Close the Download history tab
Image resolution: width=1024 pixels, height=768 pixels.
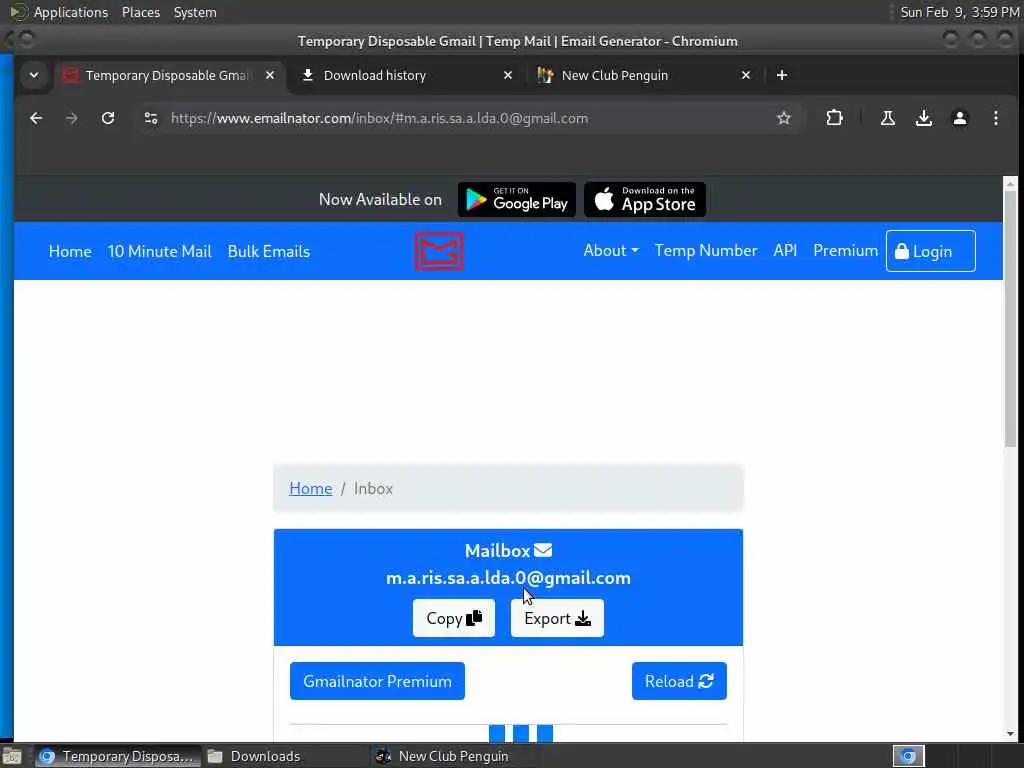tap(507, 75)
